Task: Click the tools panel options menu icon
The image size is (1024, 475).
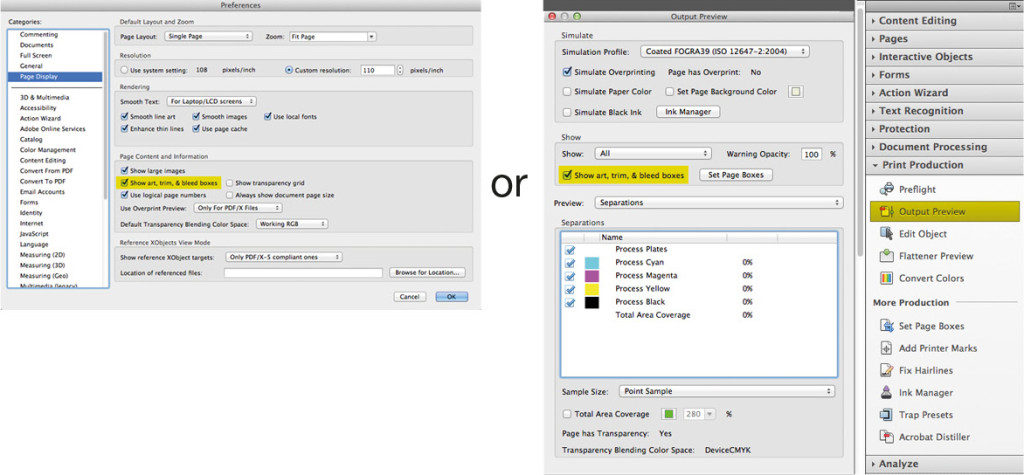Action: [1014, 5]
